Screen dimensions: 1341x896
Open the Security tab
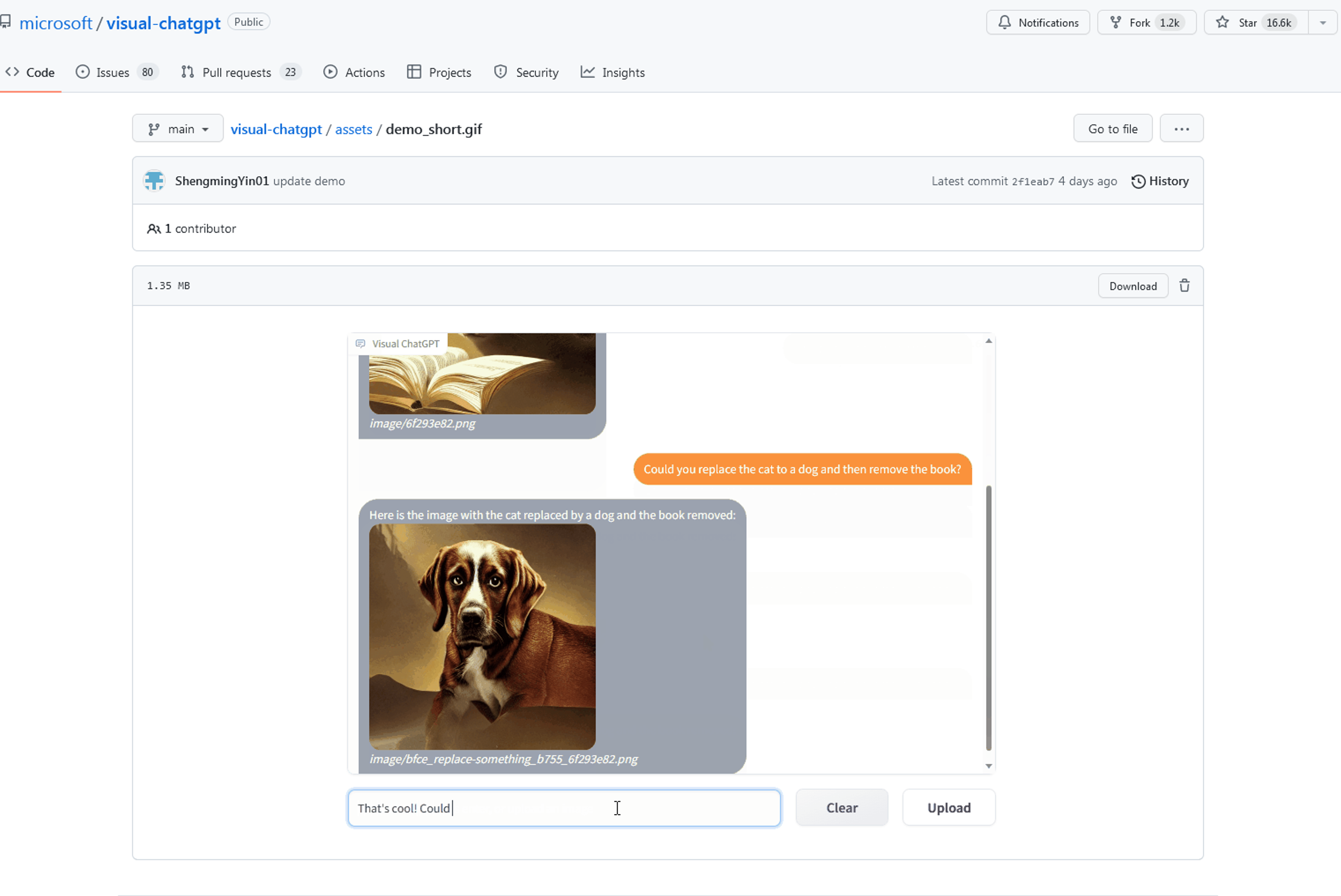point(527,73)
